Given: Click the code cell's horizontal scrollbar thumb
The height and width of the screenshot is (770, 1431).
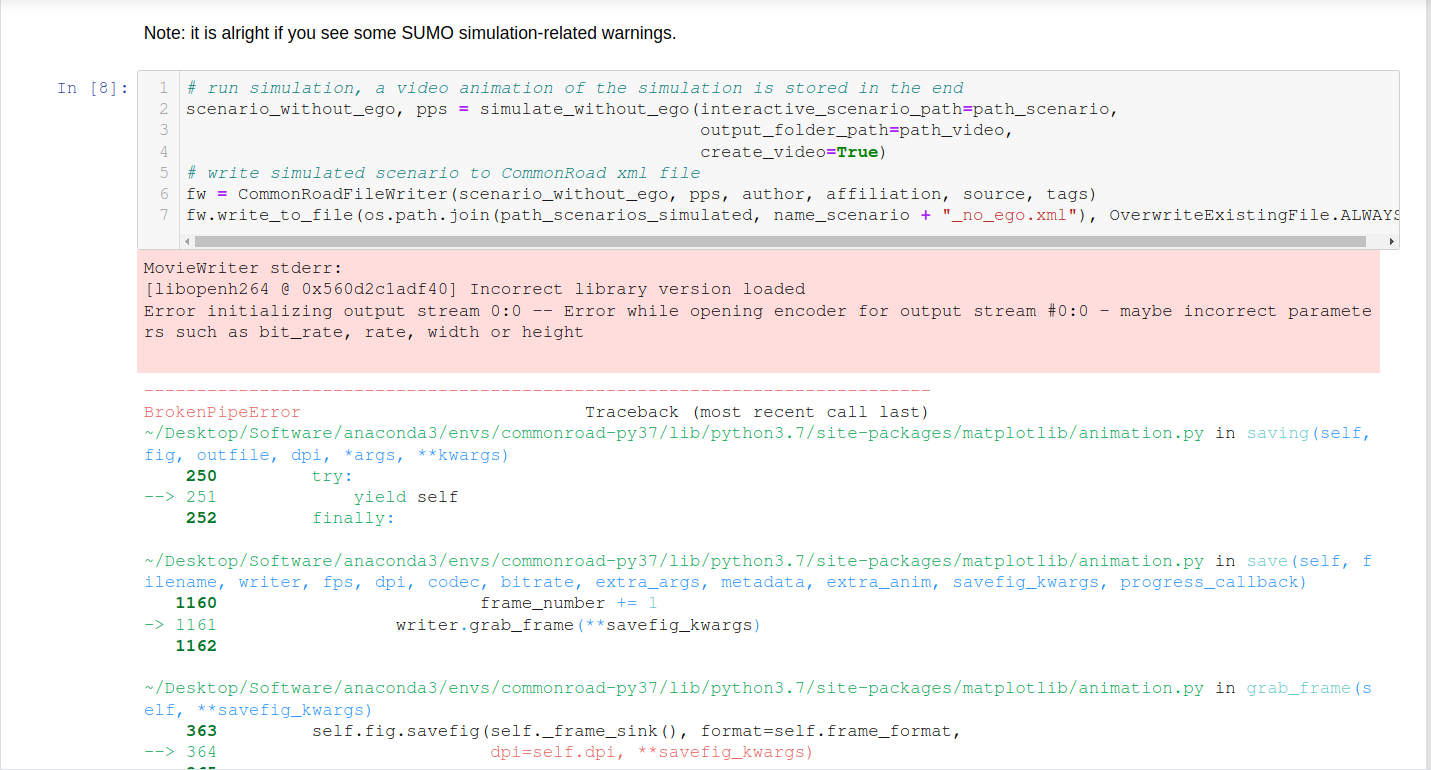Looking at the screenshot, I should click(x=780, y=241).
